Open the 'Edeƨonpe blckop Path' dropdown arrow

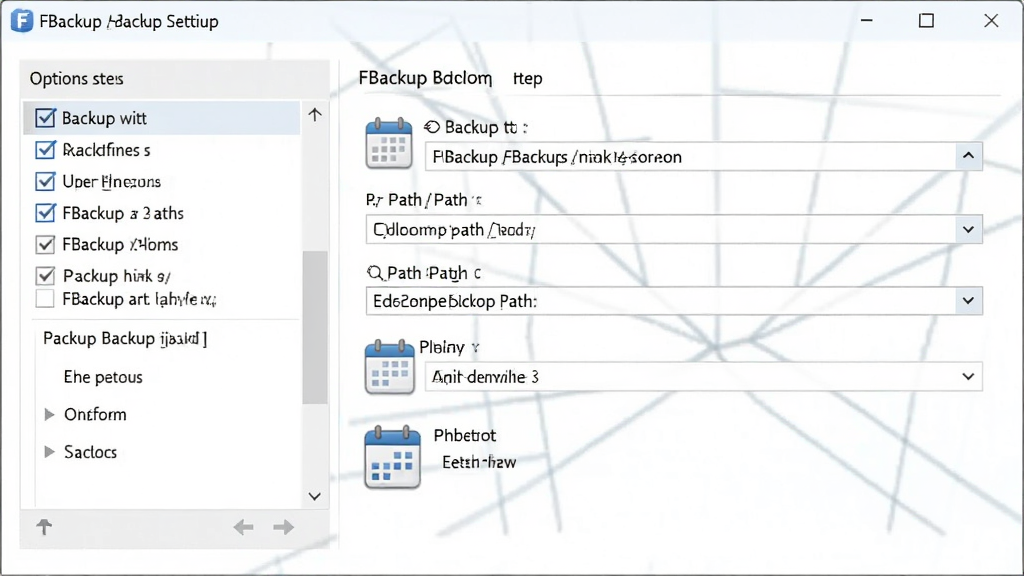(x=968, y=301)
